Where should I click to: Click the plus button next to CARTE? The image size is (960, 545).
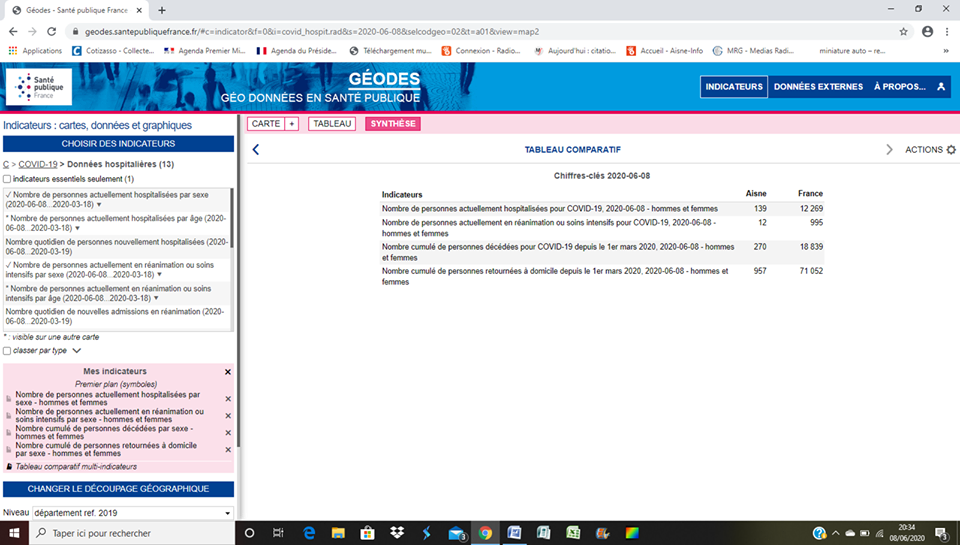click(292, 124)
